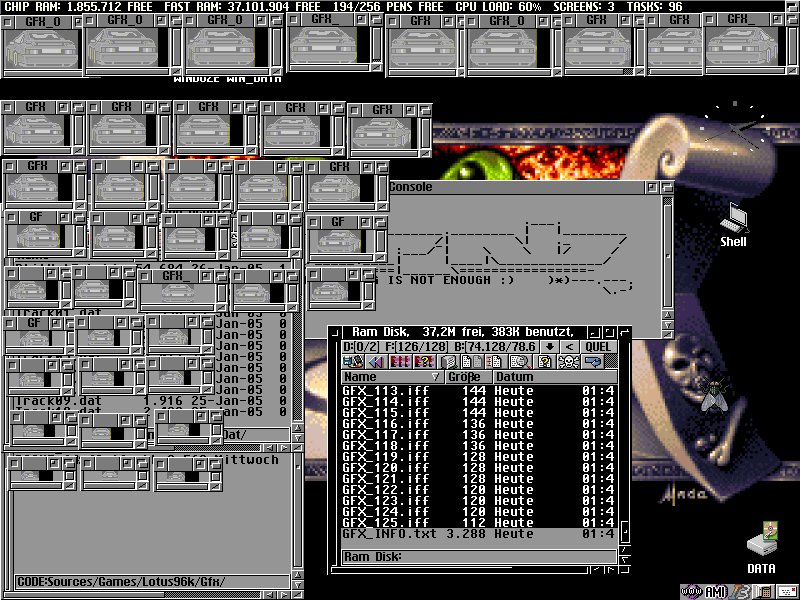Click the red-marked documents icon in Ram Disk toolbar
The image size is (800, 600).
click(494, 362)
